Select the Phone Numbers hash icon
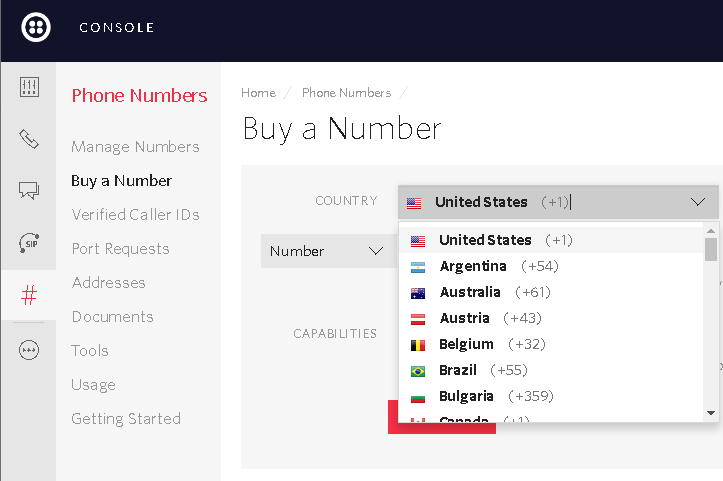This screenshot has height=481, width=723. tap(29, 295)
